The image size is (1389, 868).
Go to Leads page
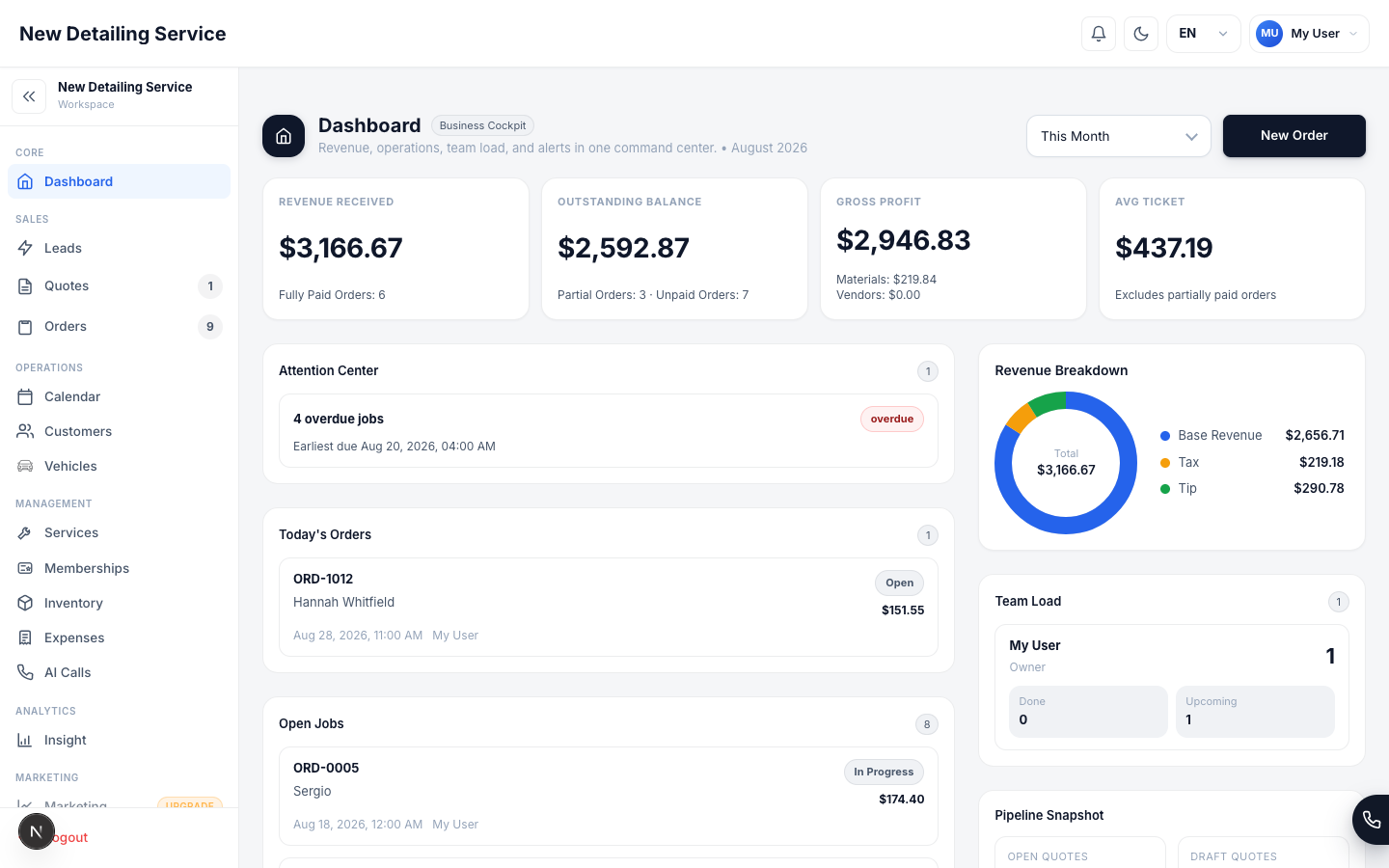click(120, 248)
